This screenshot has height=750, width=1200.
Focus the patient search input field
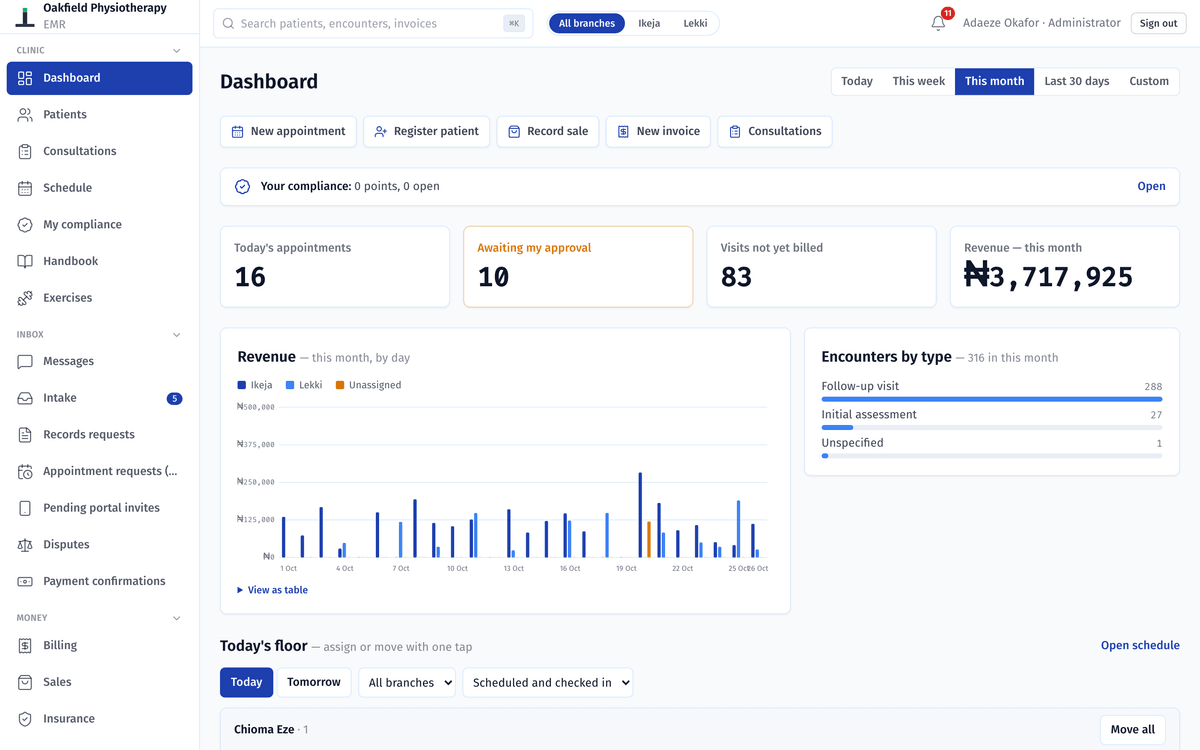coord(373,23)
